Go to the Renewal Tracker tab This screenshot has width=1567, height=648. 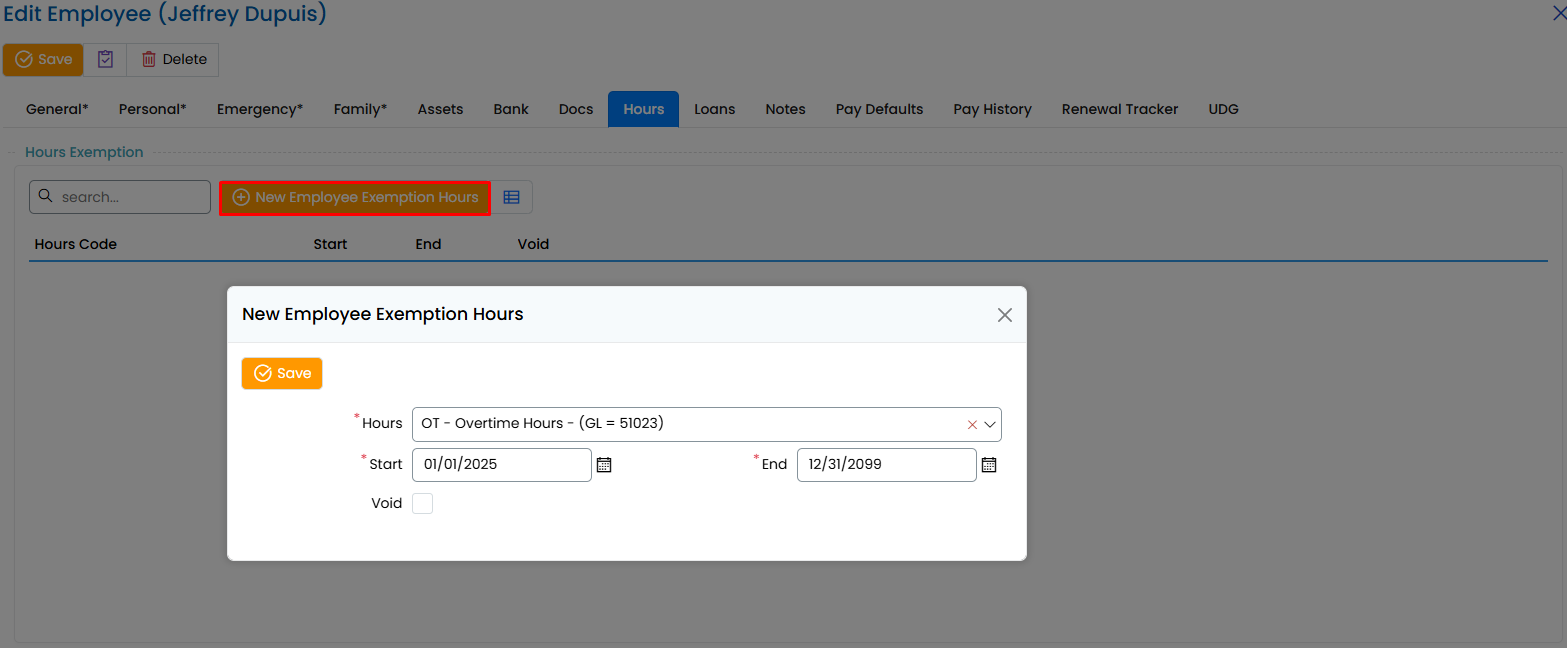1119,109
